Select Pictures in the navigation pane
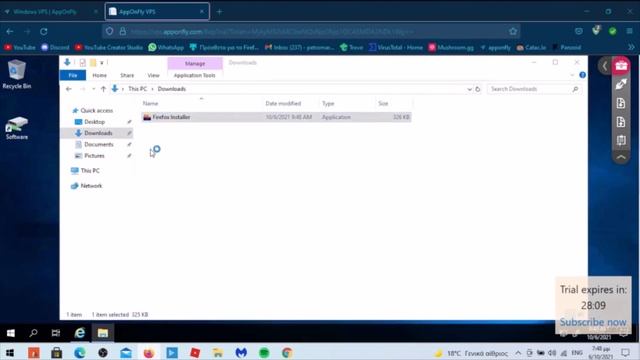 pos(94,156)
